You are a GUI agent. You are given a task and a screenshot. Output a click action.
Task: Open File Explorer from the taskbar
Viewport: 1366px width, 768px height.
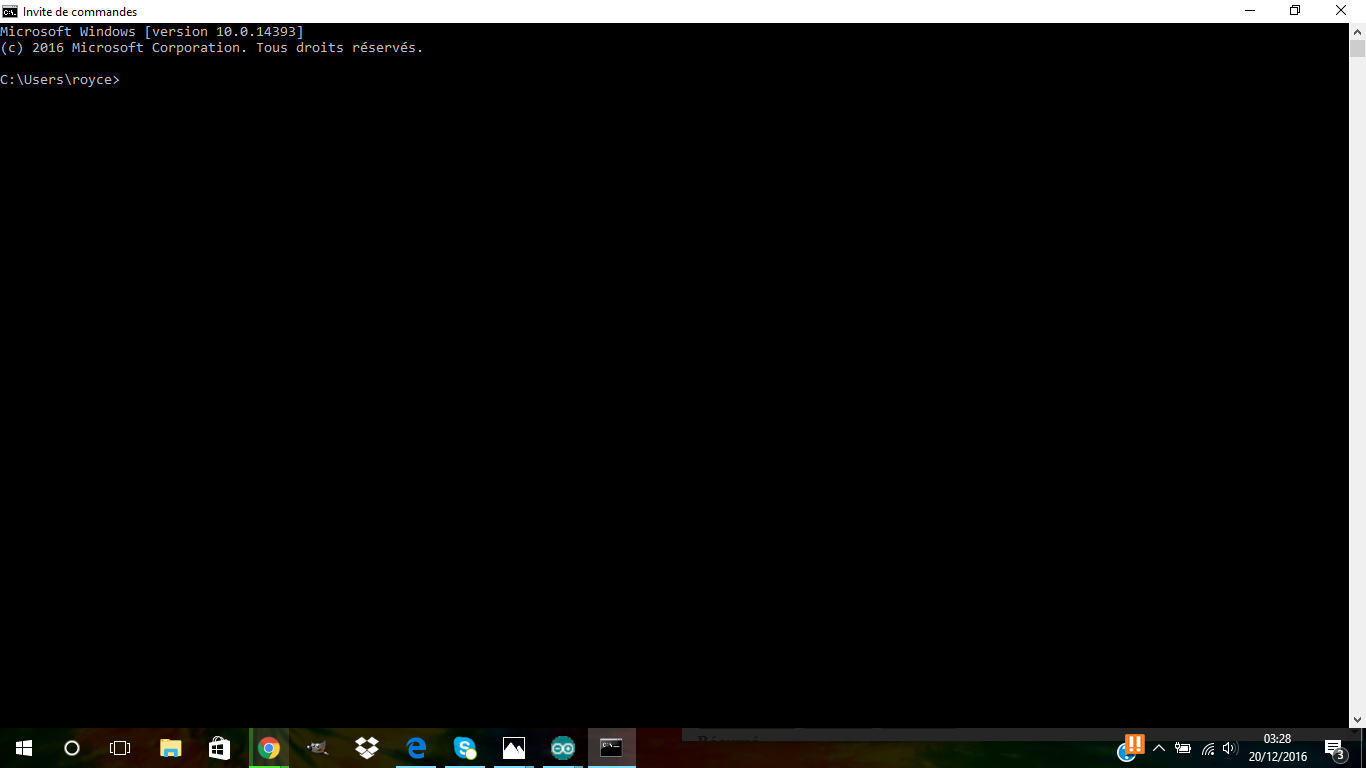(171, 748)
